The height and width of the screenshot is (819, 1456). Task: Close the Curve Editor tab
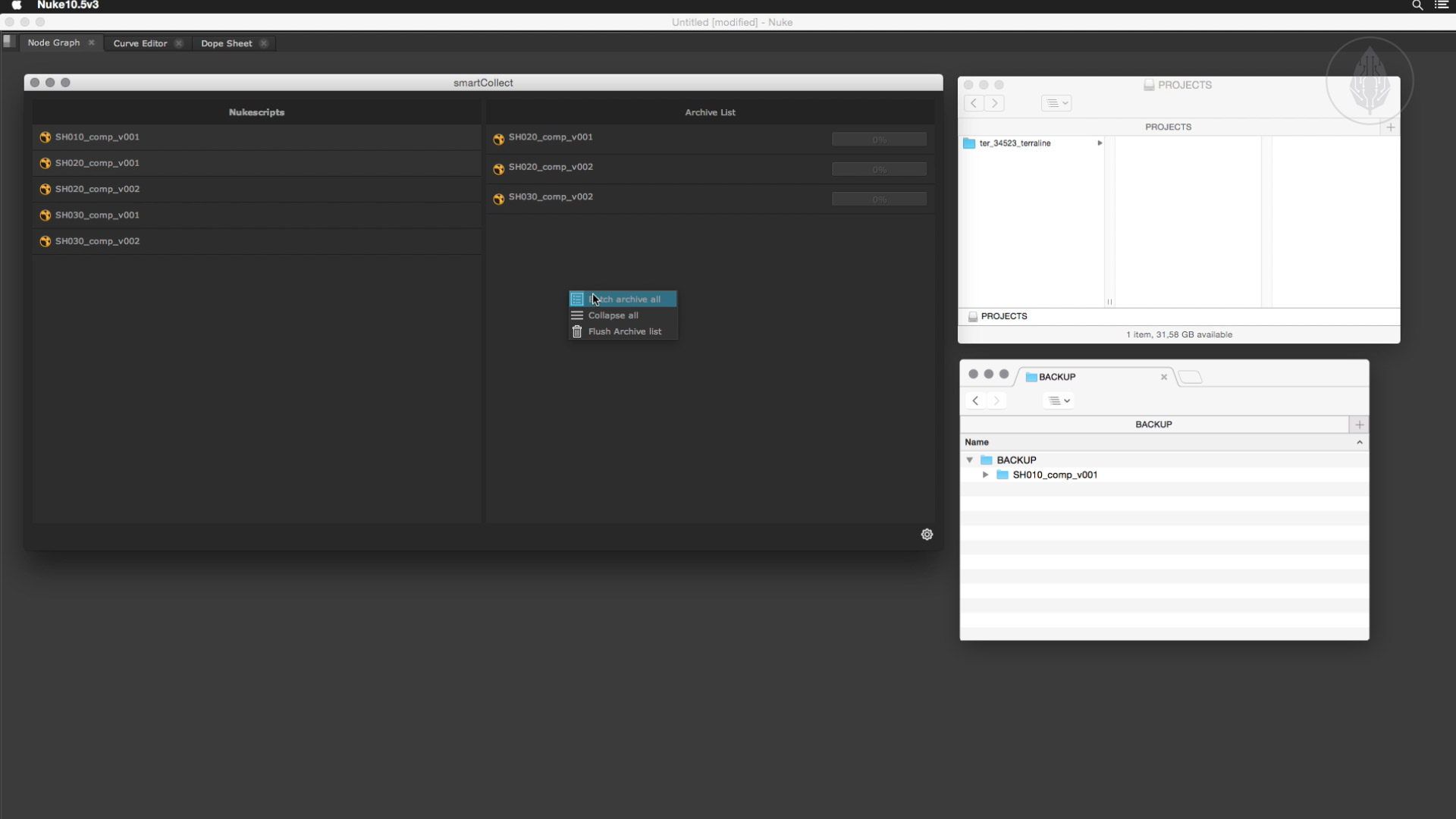(179, 43)
